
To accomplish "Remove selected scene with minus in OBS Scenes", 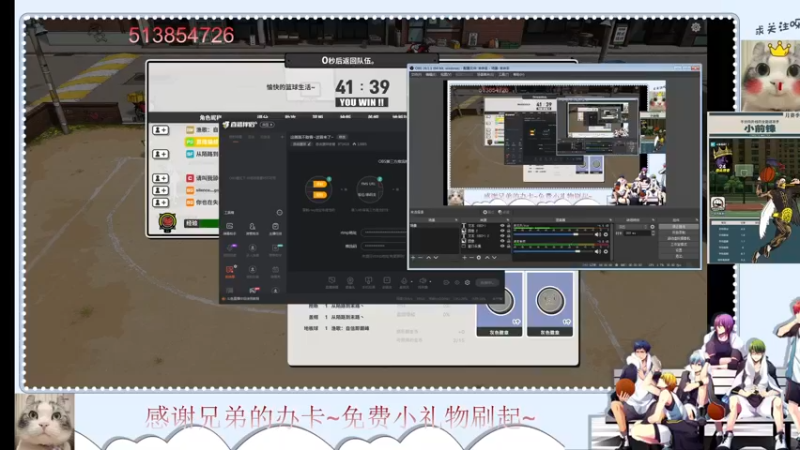I will (420, 258).
